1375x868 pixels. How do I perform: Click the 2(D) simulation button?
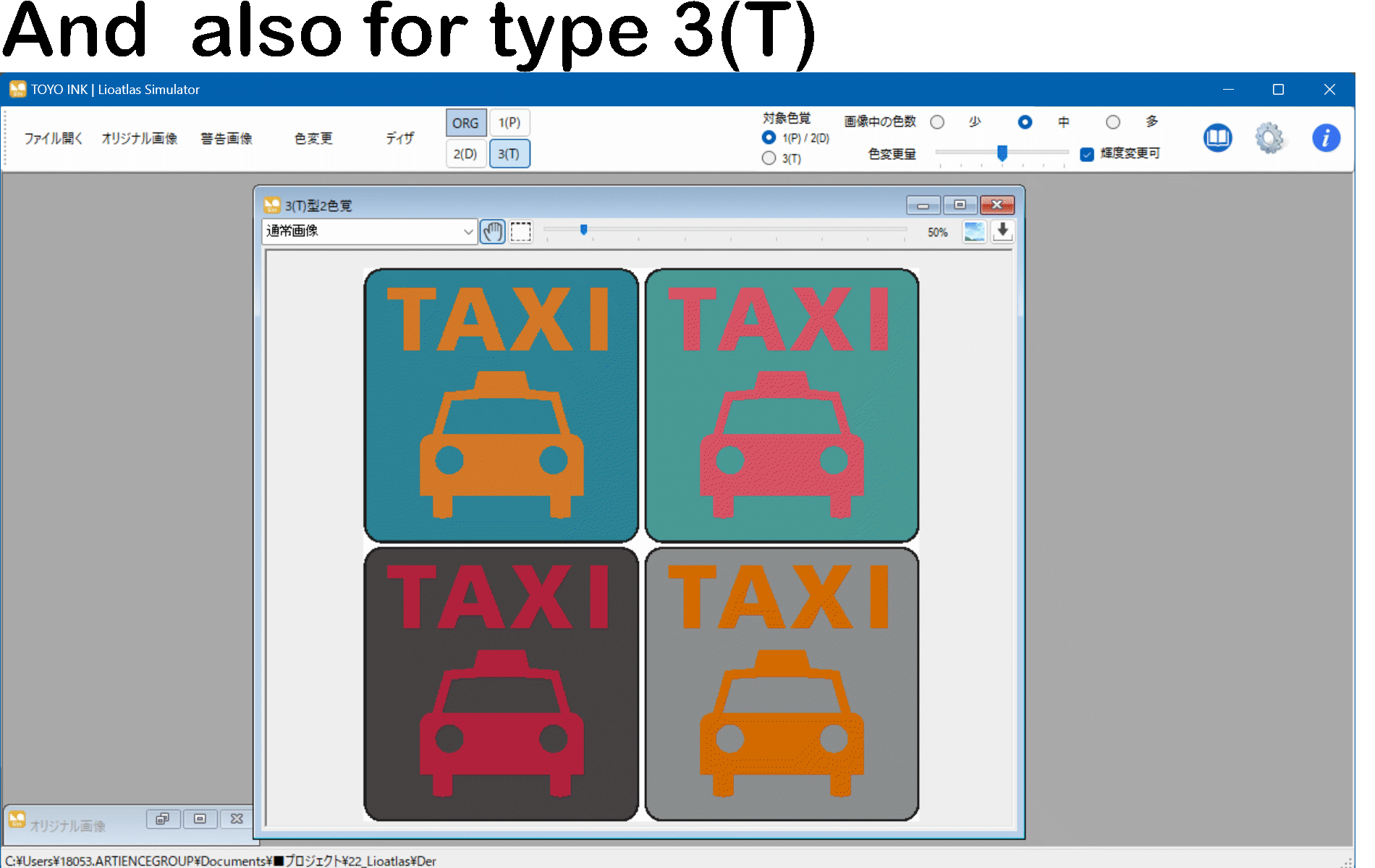(465, 154)
